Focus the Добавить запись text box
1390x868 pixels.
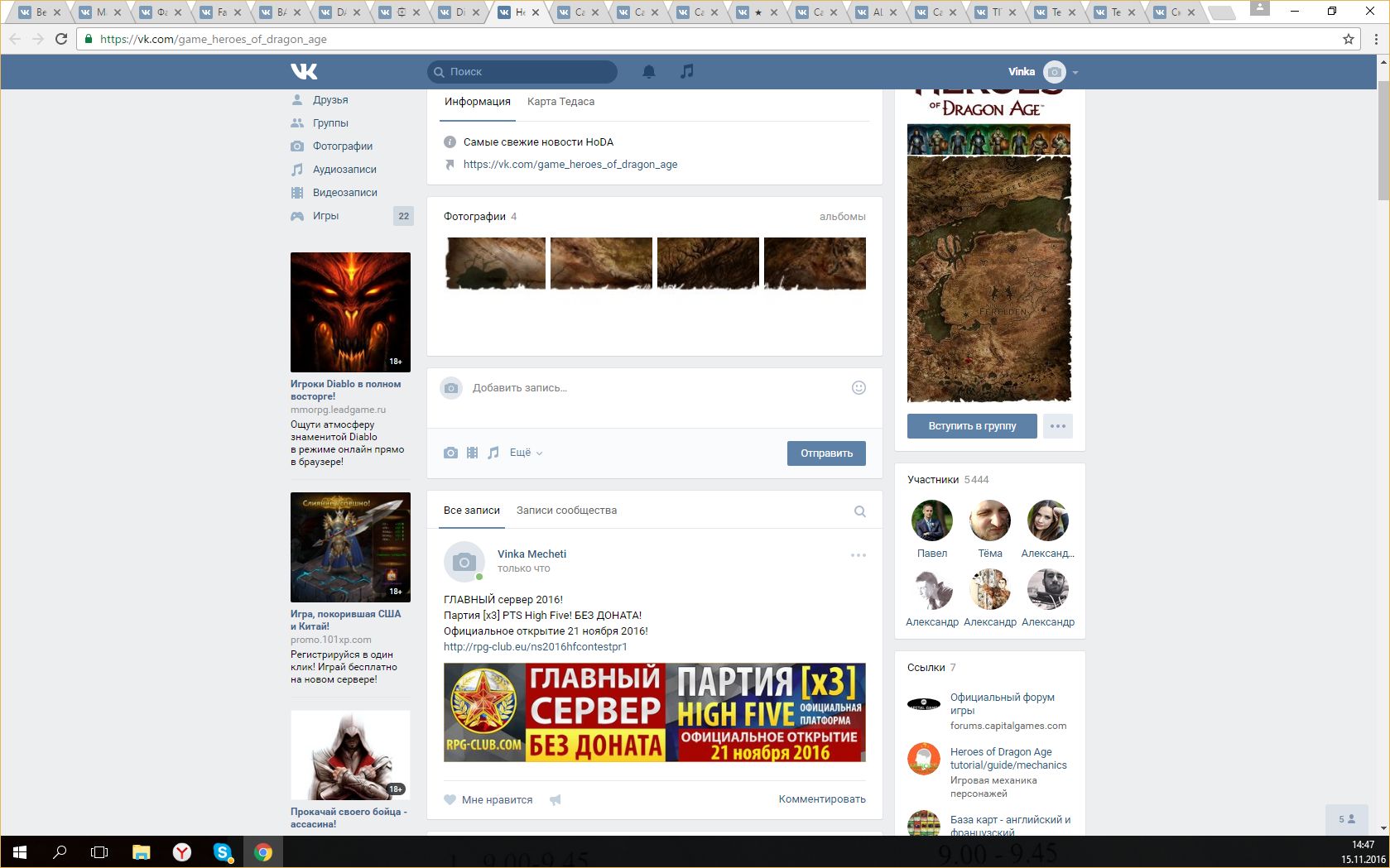click(654, 388)
